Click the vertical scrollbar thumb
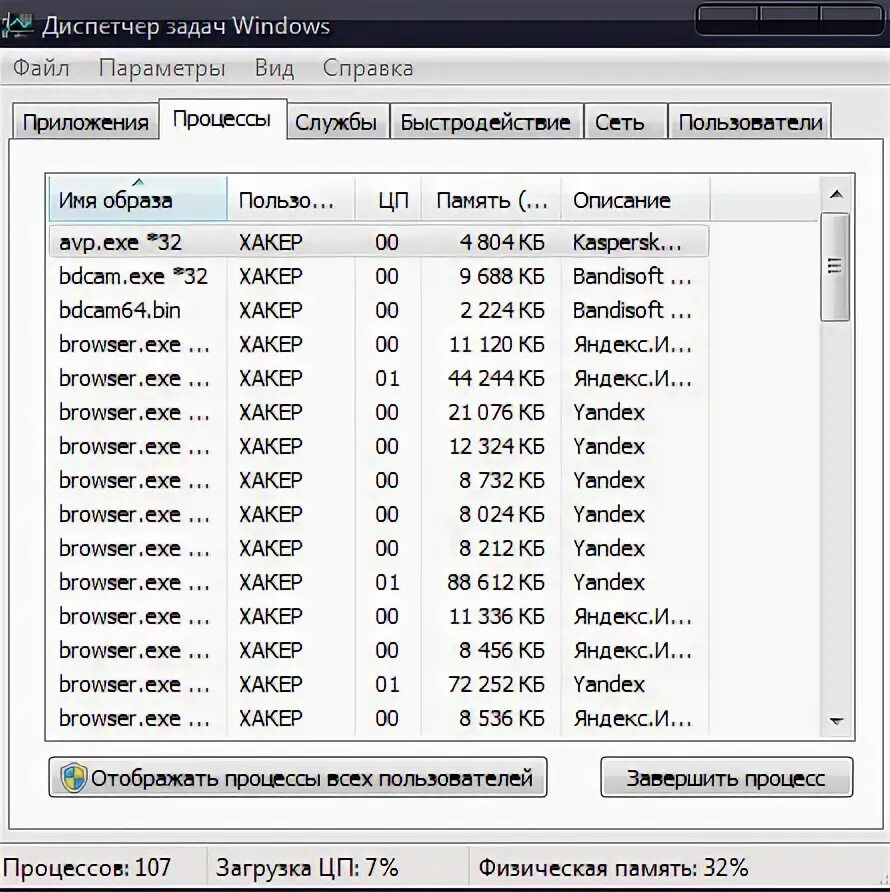 pyautogui.click(x=835, y=267)
